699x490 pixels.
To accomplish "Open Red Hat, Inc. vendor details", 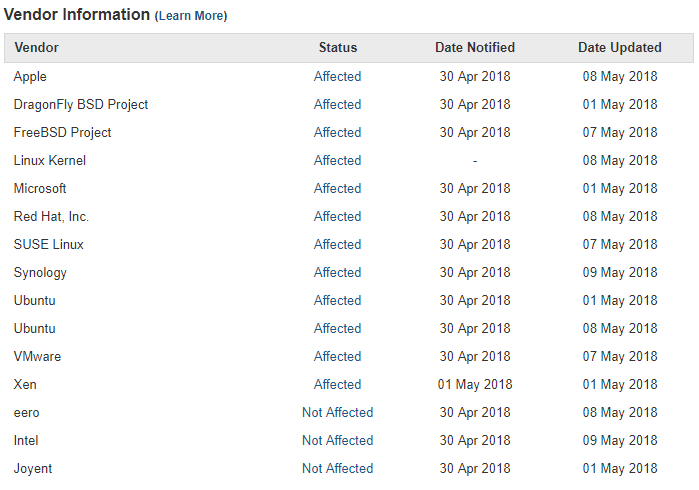I will click(51, 216).
